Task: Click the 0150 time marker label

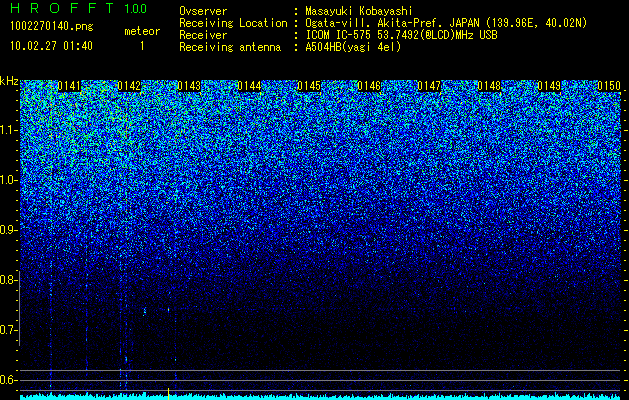Action: pos(609,86)
